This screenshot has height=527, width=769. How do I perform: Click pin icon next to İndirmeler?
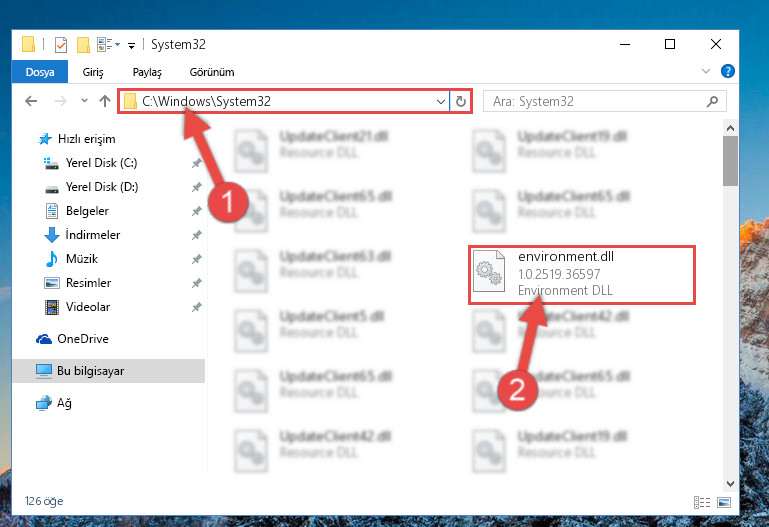[197, 235]
